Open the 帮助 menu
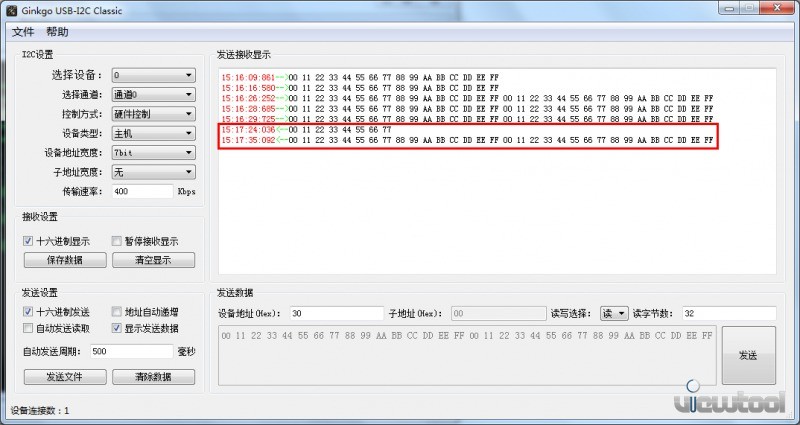This screenshot has width=800, height=425. tap(57, 32)
